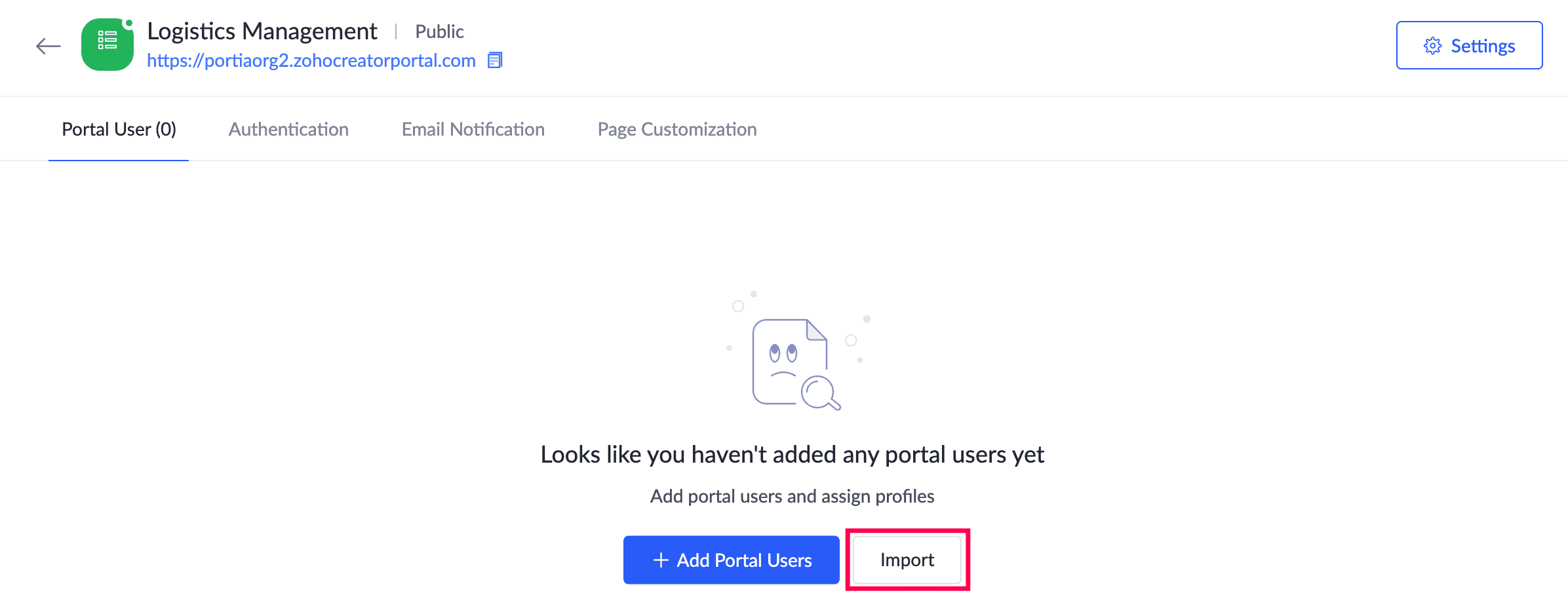The height and width of the screenshot is (616, 1568).
Task: Click the green status dot on the app icon
Action: point(129,24)
